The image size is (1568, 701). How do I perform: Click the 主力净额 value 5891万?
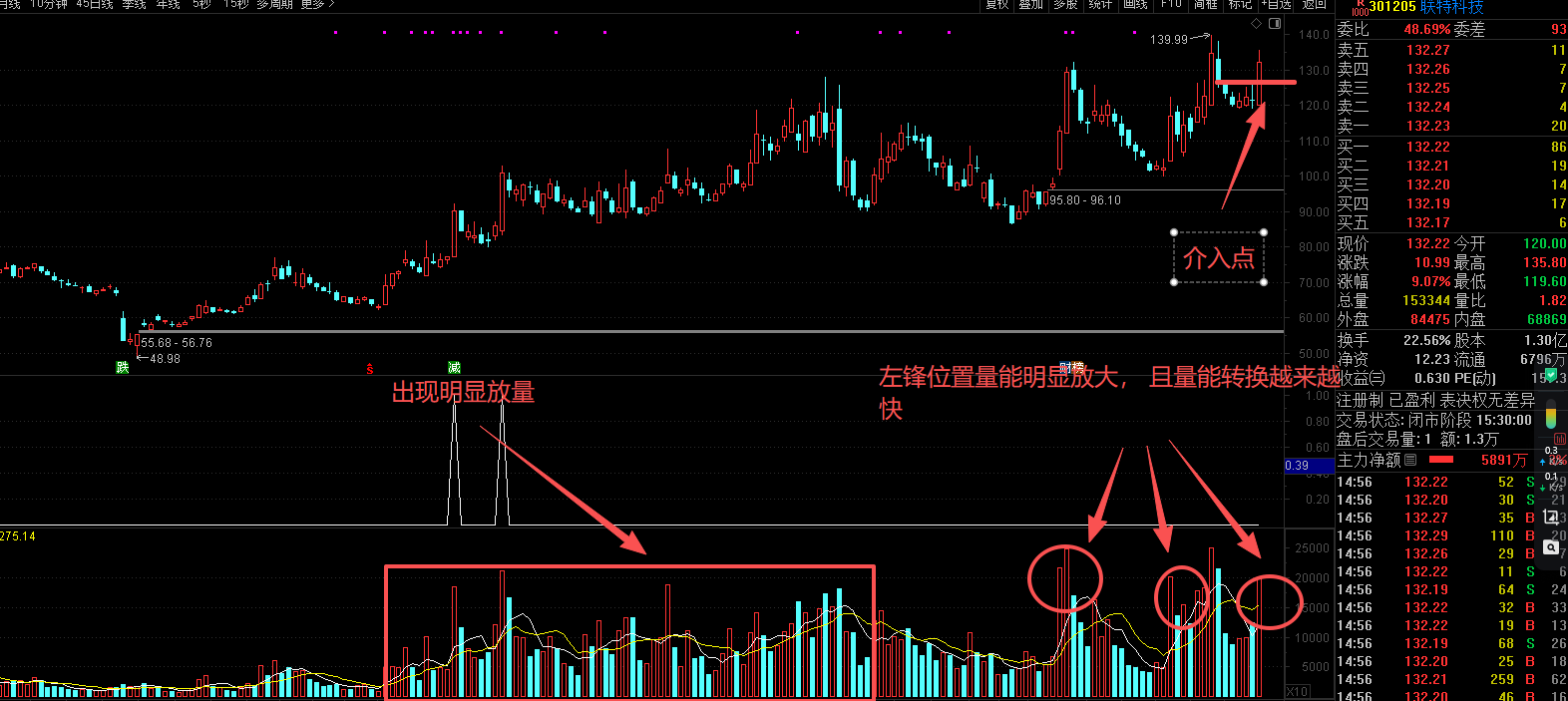1504,460
